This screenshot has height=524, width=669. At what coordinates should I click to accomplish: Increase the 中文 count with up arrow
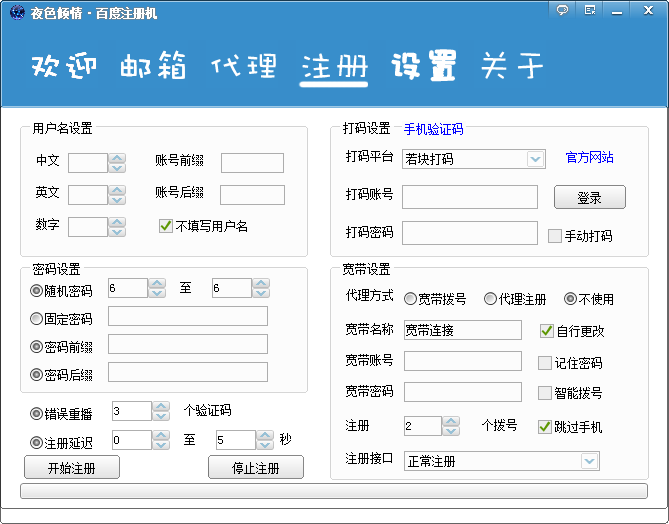[117, 158]
